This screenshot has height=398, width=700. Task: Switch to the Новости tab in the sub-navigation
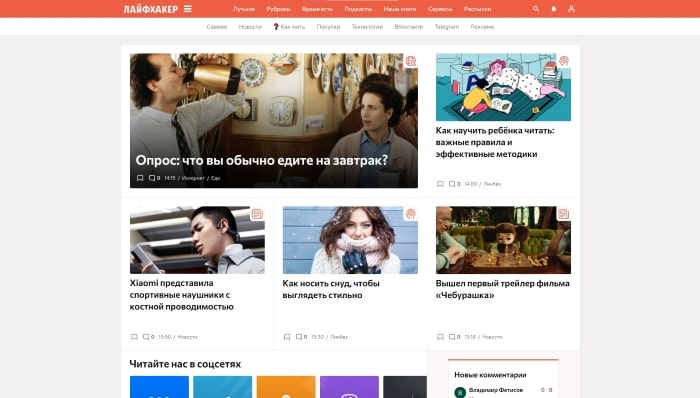[250, 27]
